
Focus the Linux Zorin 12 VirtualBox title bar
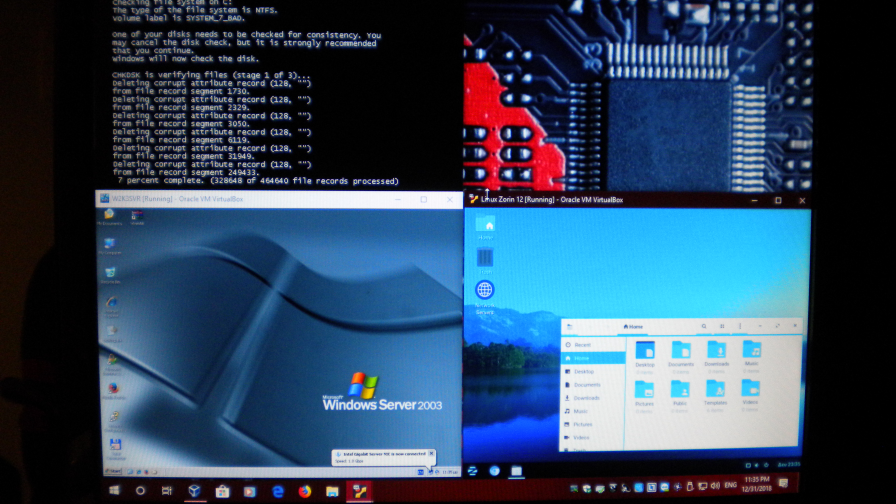tap(637, 200)
